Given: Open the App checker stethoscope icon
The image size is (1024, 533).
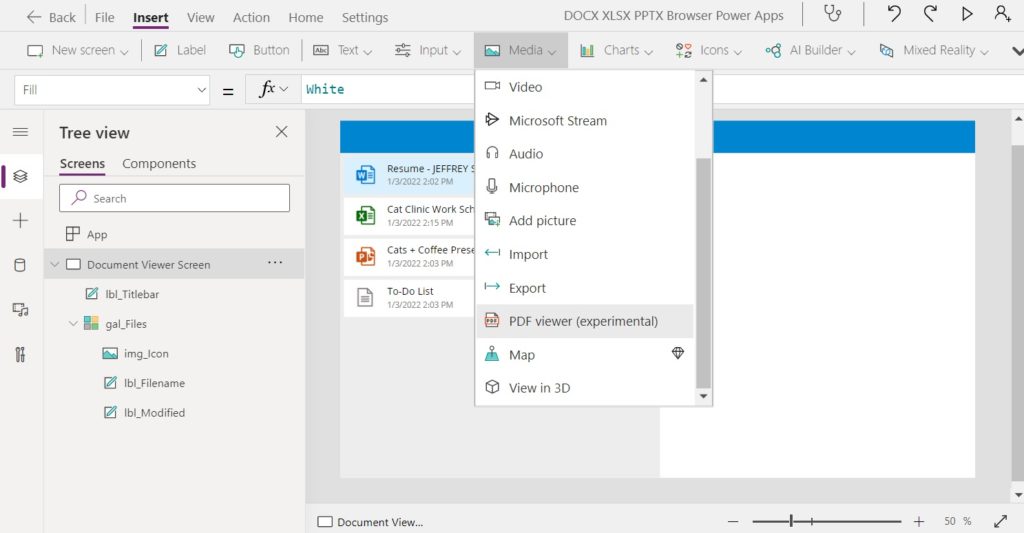Looking at the screenshot, I should [833, 14].
